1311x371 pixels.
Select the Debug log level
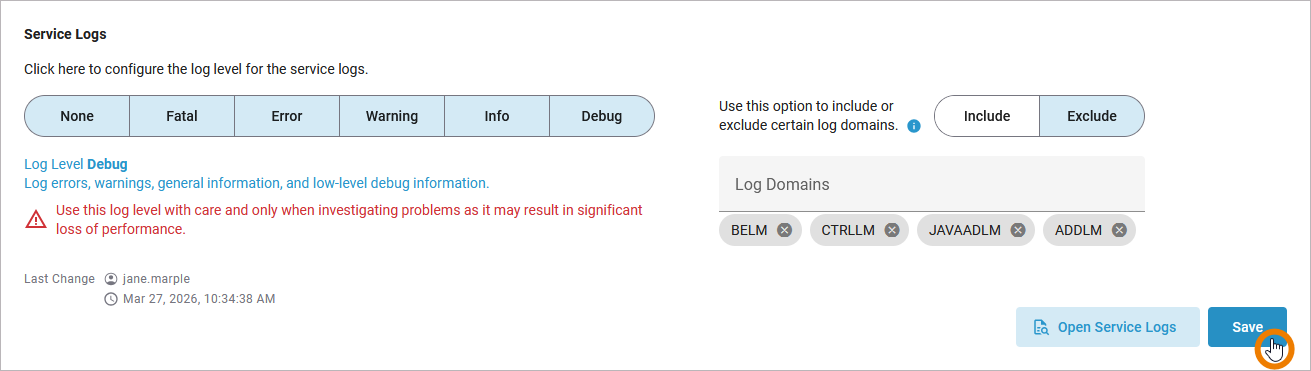click(x=602, y=116)
